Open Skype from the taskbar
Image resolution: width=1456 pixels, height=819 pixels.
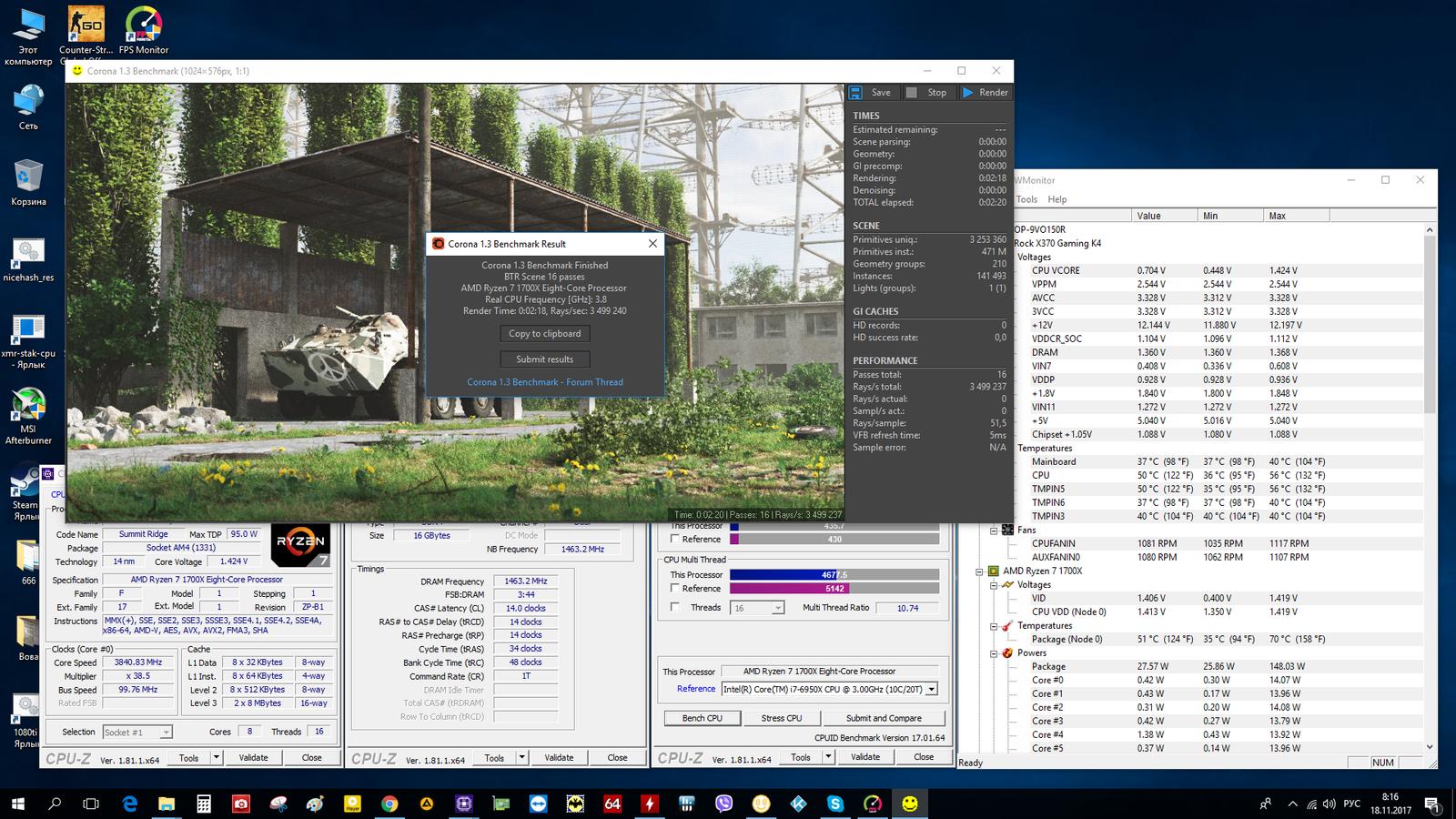click(834, 804)
